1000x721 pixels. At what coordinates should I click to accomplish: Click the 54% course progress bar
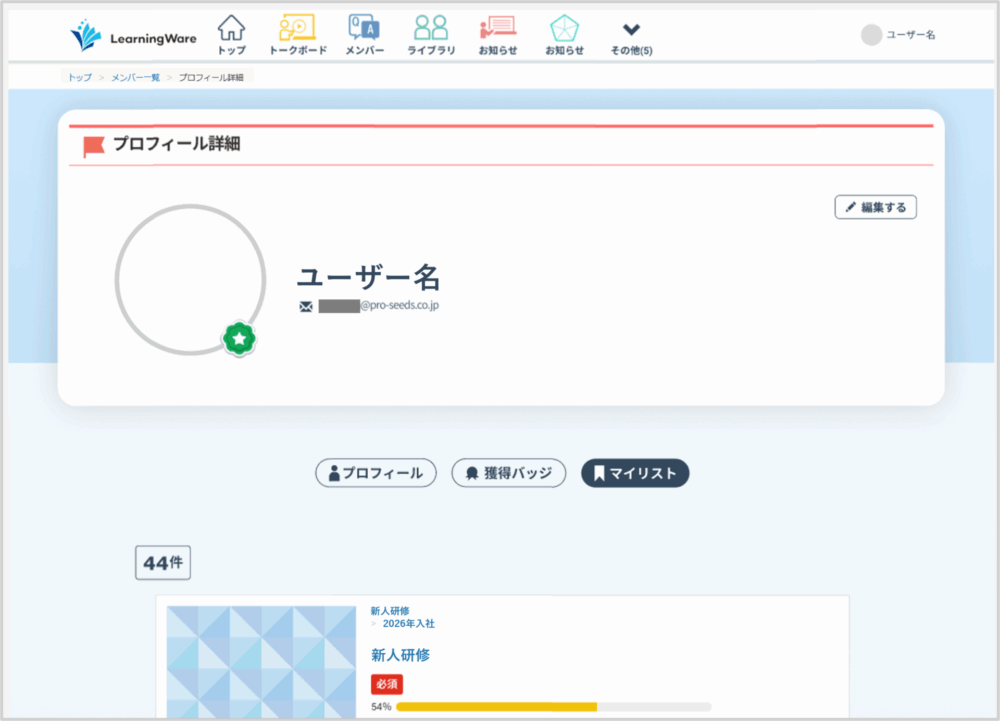pos(553,706)
